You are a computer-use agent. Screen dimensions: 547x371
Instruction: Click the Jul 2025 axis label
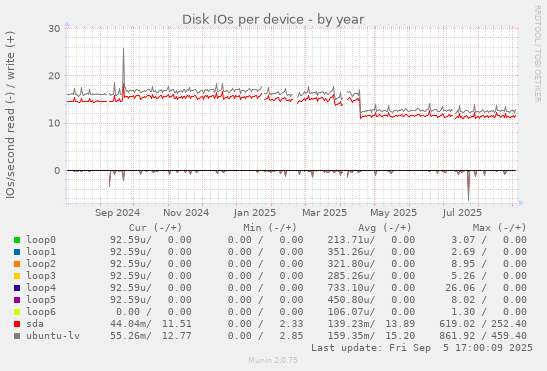462,213
